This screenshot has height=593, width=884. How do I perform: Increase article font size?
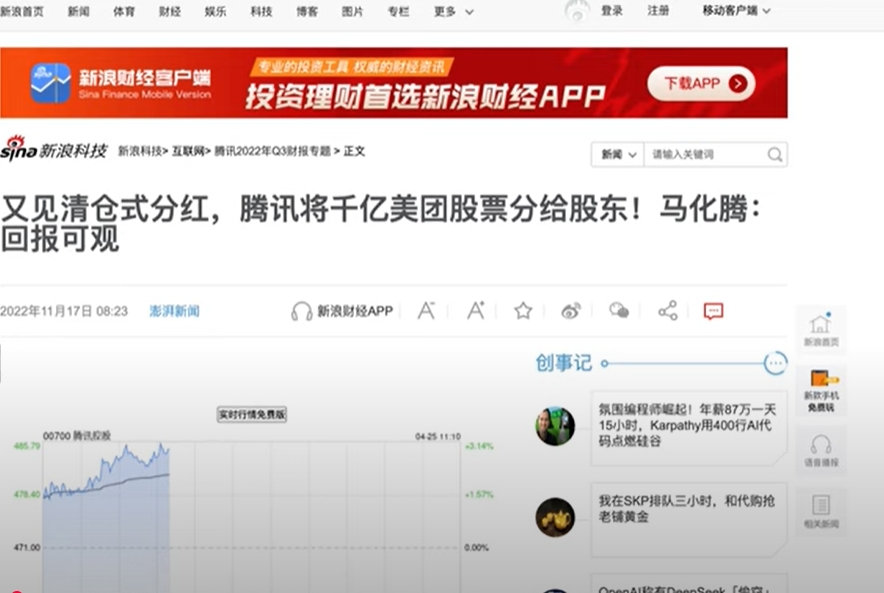click(476, 311)
